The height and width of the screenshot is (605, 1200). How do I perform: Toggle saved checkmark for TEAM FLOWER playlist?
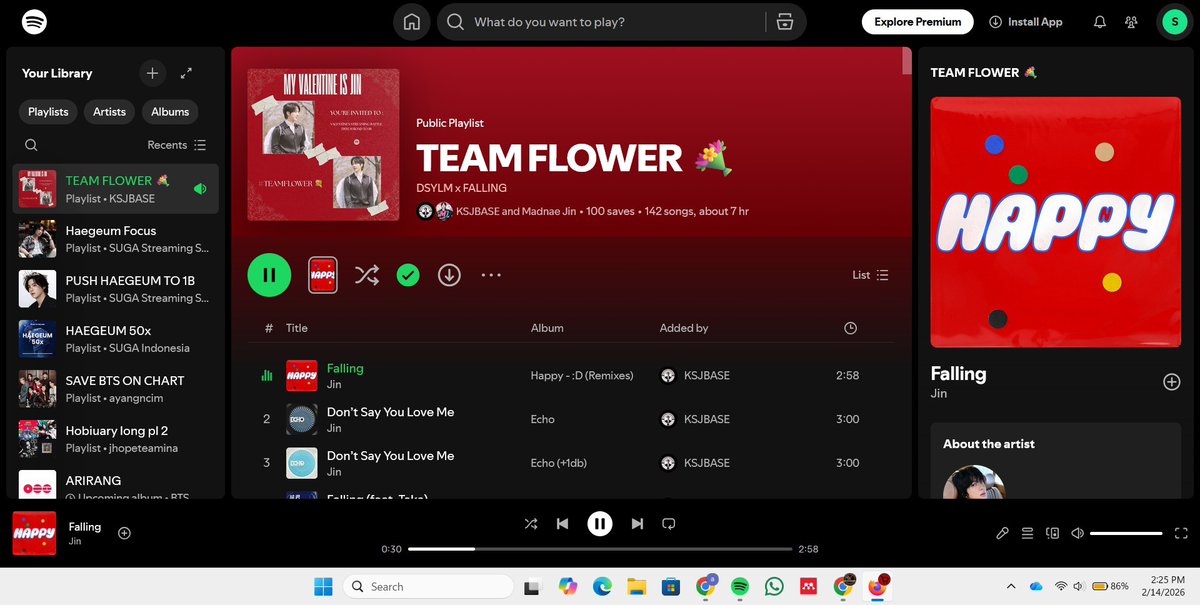click(407, 275)
